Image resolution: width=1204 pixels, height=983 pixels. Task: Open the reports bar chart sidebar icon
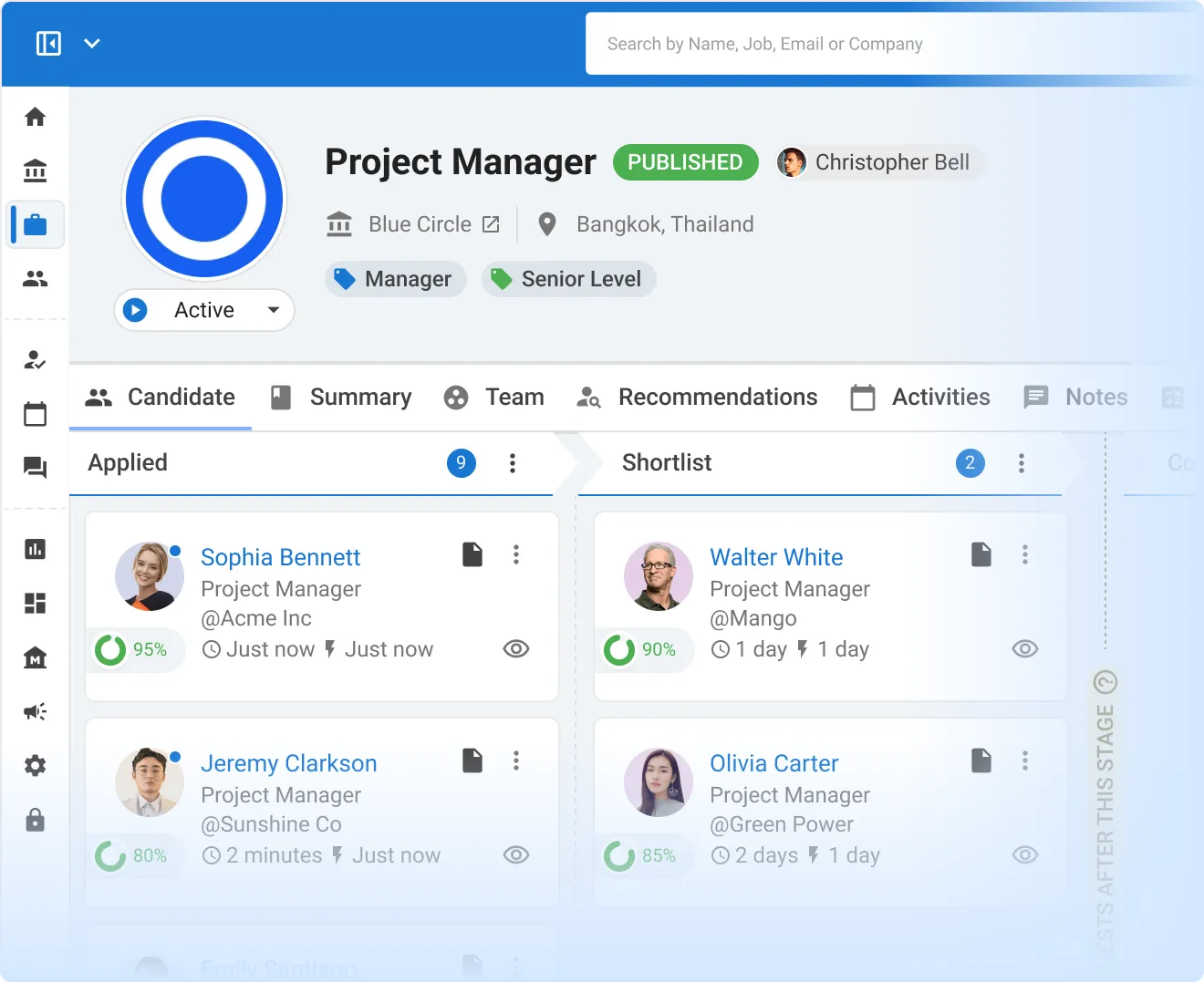35,549
